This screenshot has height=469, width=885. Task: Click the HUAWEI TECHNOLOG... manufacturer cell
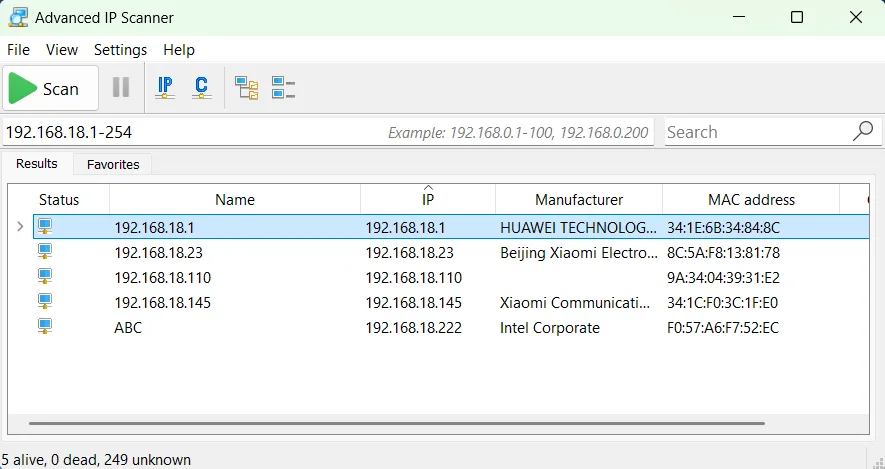point(579,227)
